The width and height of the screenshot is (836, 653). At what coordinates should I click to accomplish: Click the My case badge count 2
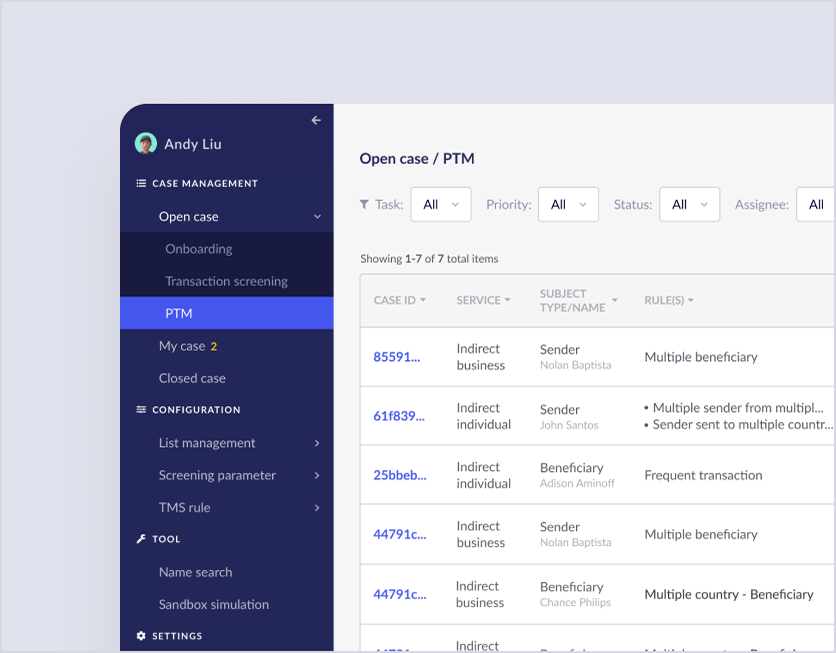coord(214,346)
